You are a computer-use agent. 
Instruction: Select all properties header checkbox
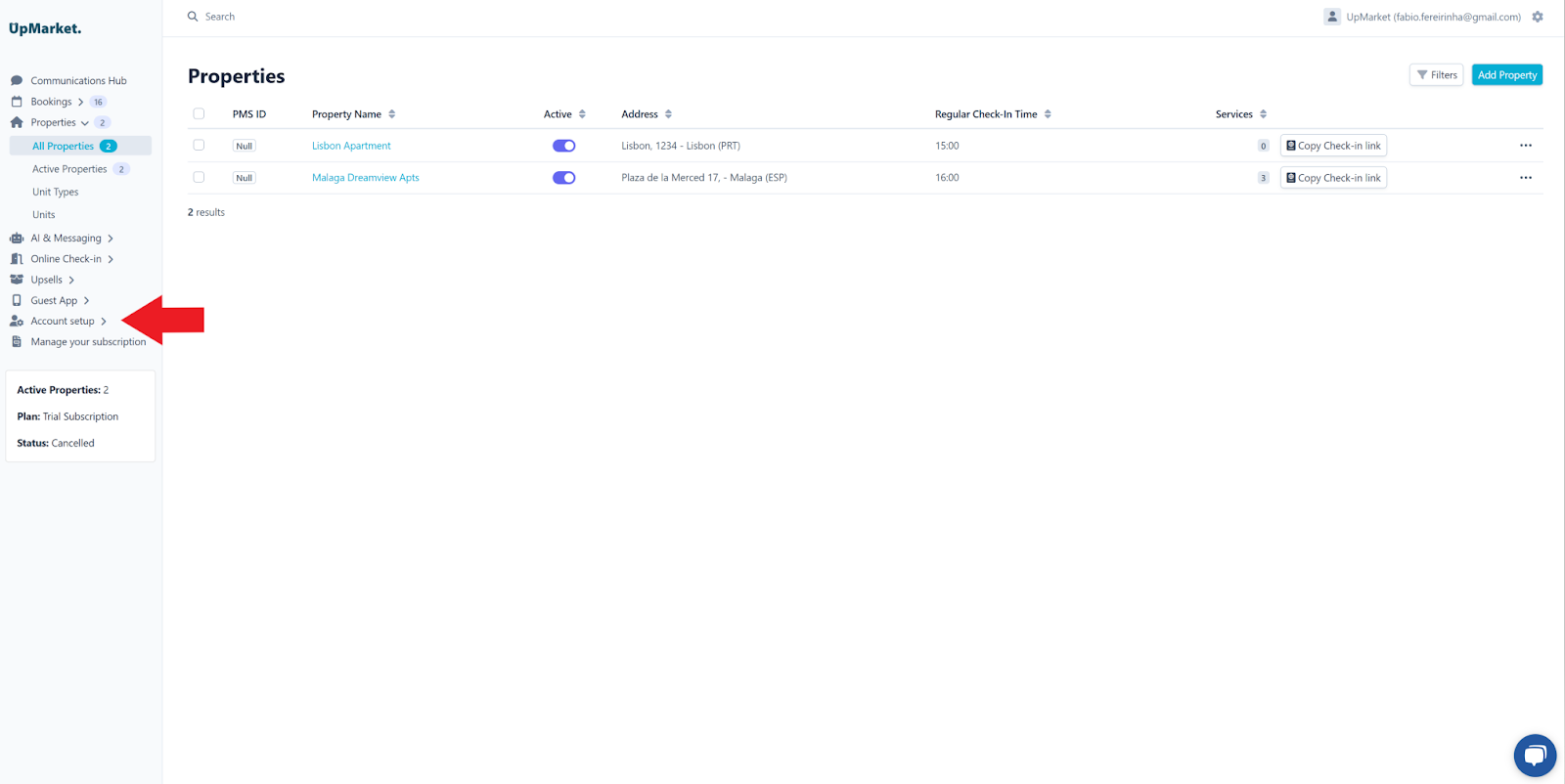199,113
